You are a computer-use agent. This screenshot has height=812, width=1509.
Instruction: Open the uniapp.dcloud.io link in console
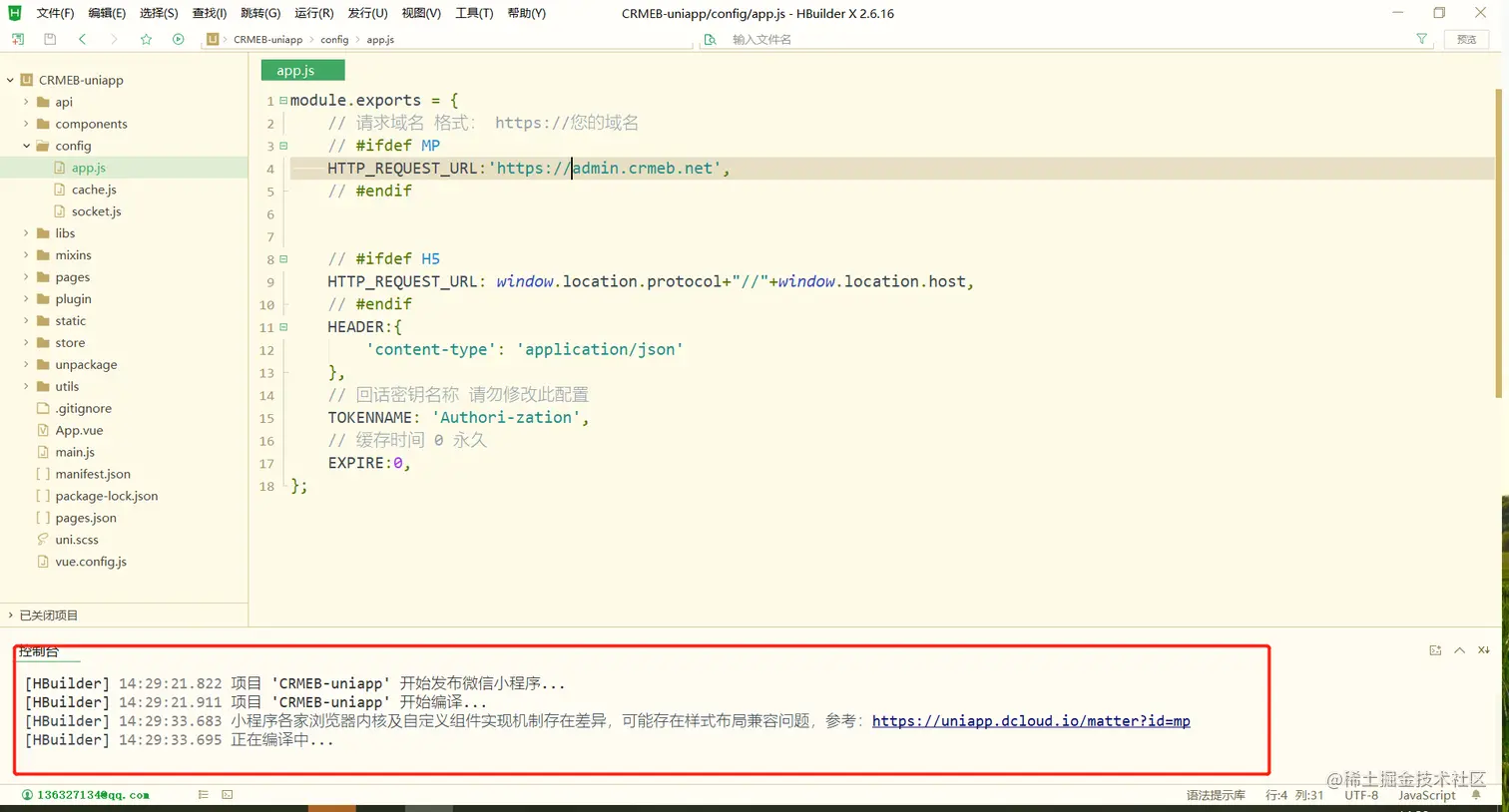click(x=1031, y=721)
